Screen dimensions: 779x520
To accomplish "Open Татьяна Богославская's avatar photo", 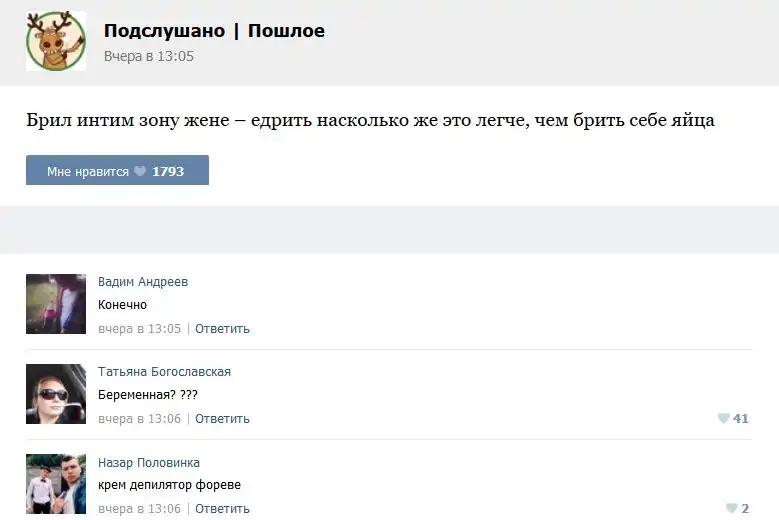I will (56, 394).
